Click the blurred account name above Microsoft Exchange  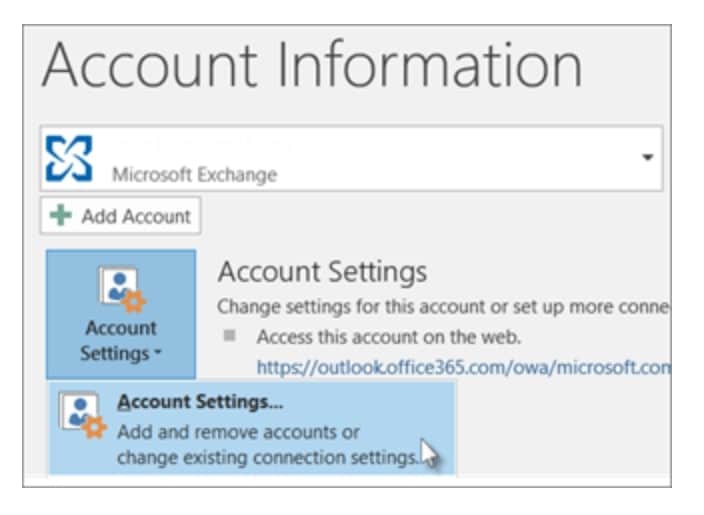click(200, 145)
